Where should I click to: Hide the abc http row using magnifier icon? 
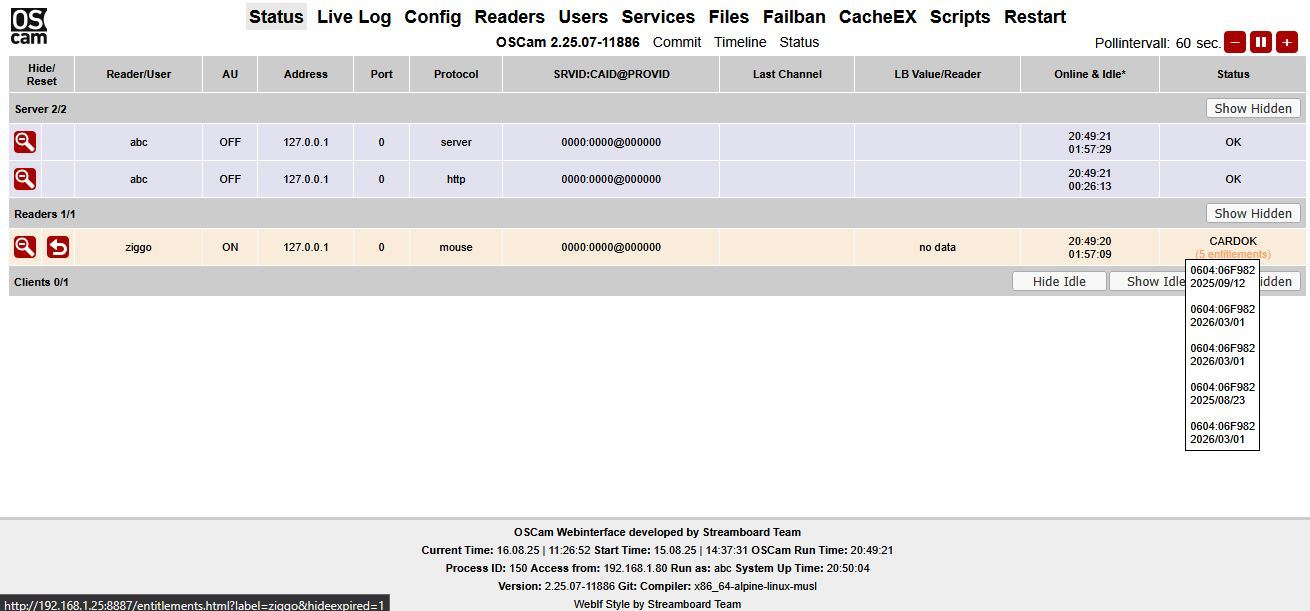pyautogui.click(x=25, y=179)
